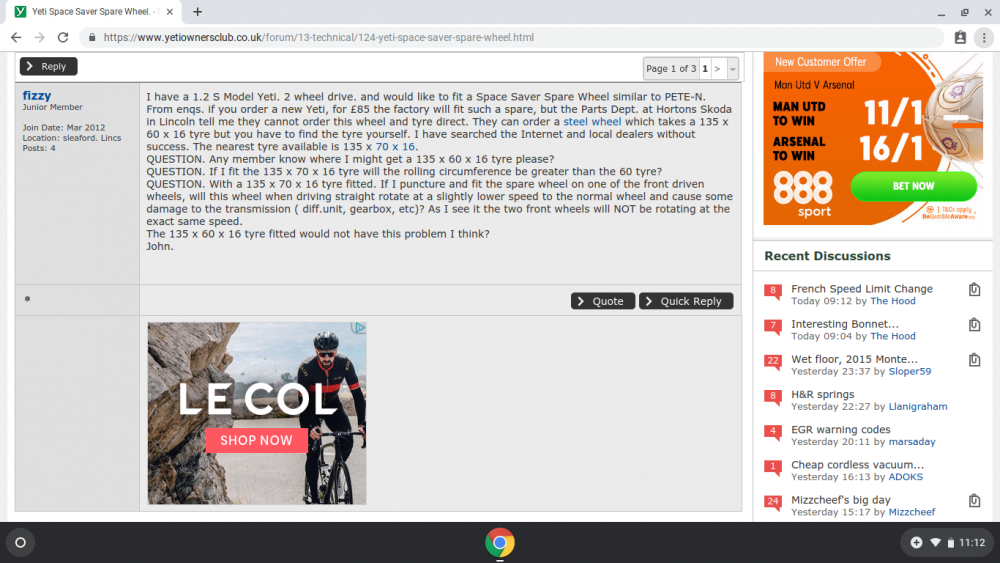This screenshot has width=1000, height=563.
Task: Open the ChromeOS launcher circle
Action: 20,543
